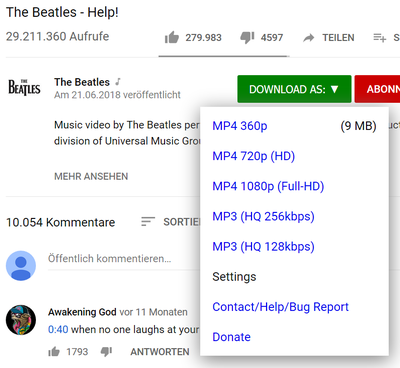The height and width of the screenshot is (368, 400).
Task: Select MP4 720p (HD) download option
Action: pos(254,156)
